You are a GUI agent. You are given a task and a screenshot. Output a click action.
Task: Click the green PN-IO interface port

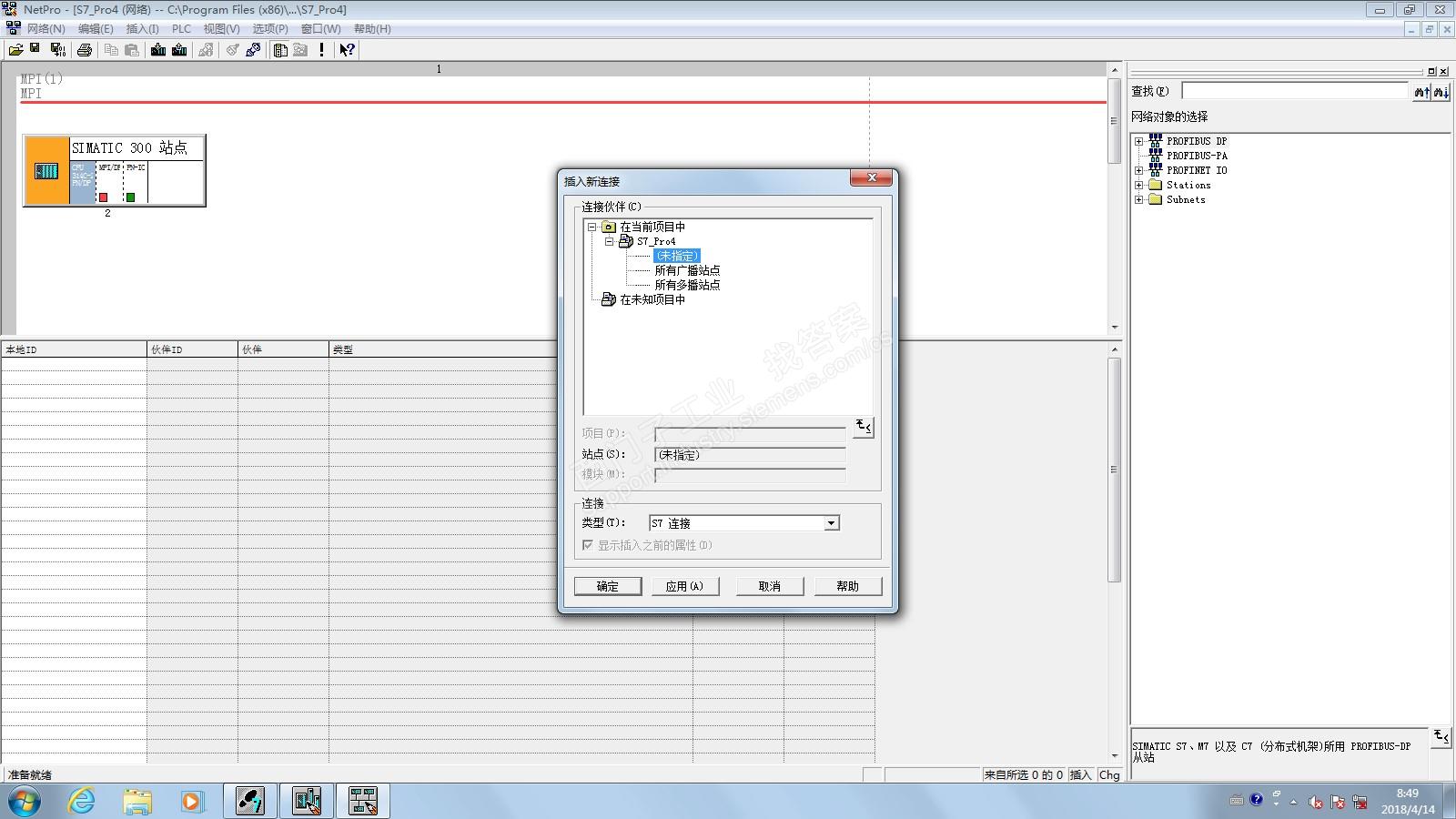(131, 197)
